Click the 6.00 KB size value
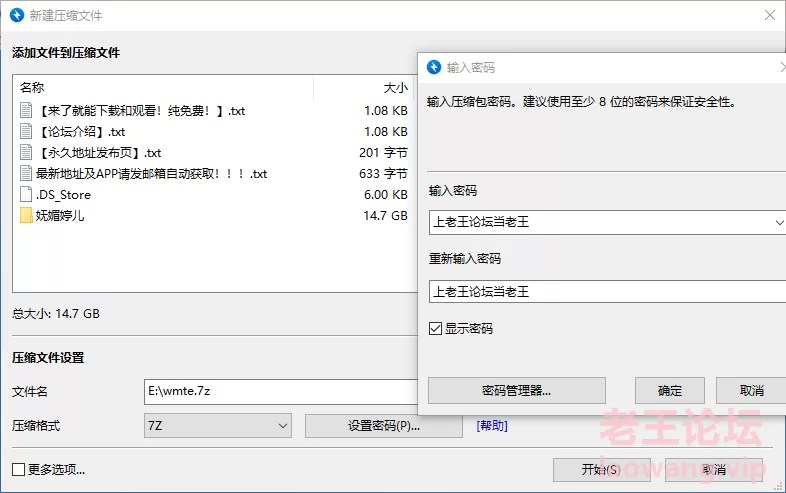This screenshot has width=786, height=493. 386,195
